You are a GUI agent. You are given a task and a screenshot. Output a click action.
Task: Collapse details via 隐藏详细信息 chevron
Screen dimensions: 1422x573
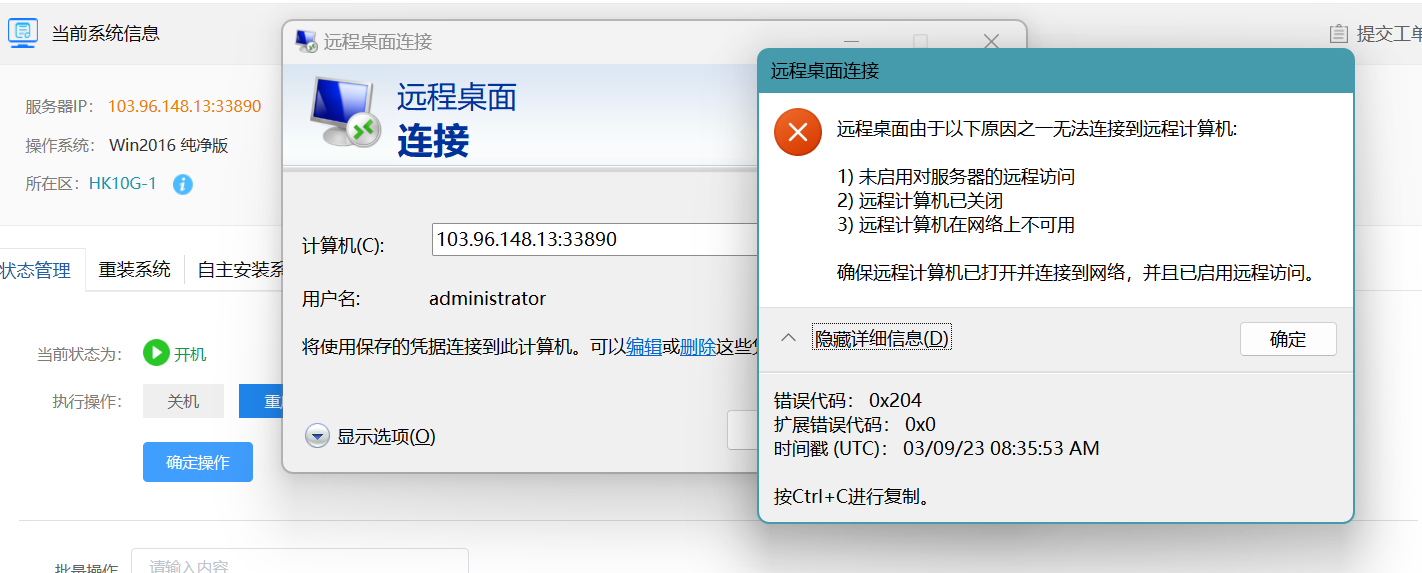[788, 338]
